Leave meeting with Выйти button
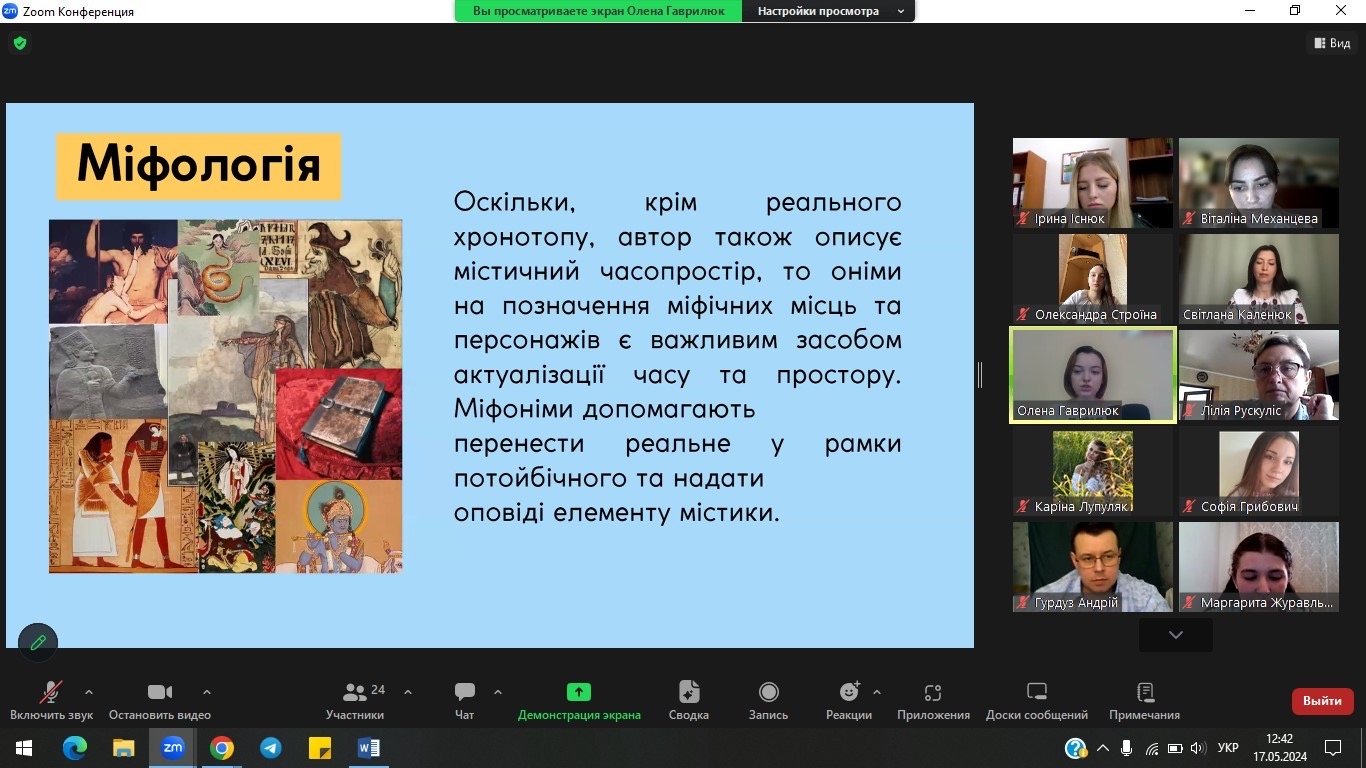 coord(1322,701)
